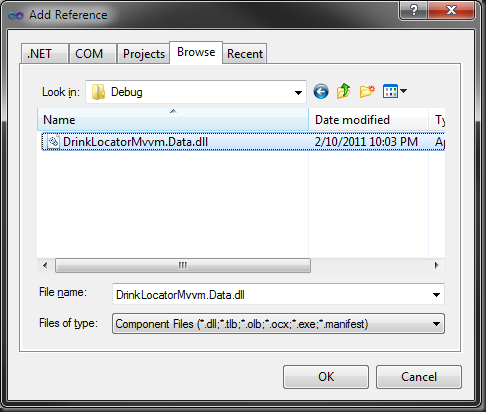
Task: Open the Projects tab
Action: tap(144, 53)
